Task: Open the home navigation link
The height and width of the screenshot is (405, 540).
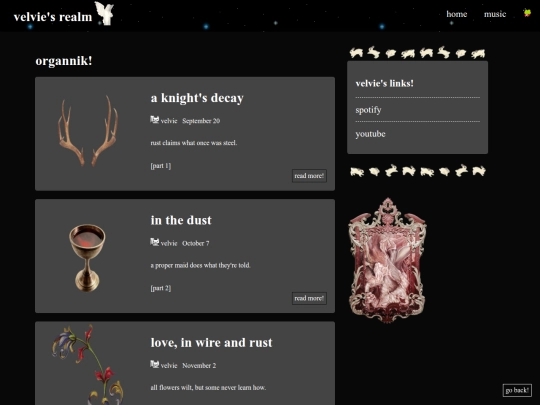Action: (x=457, y=14)
